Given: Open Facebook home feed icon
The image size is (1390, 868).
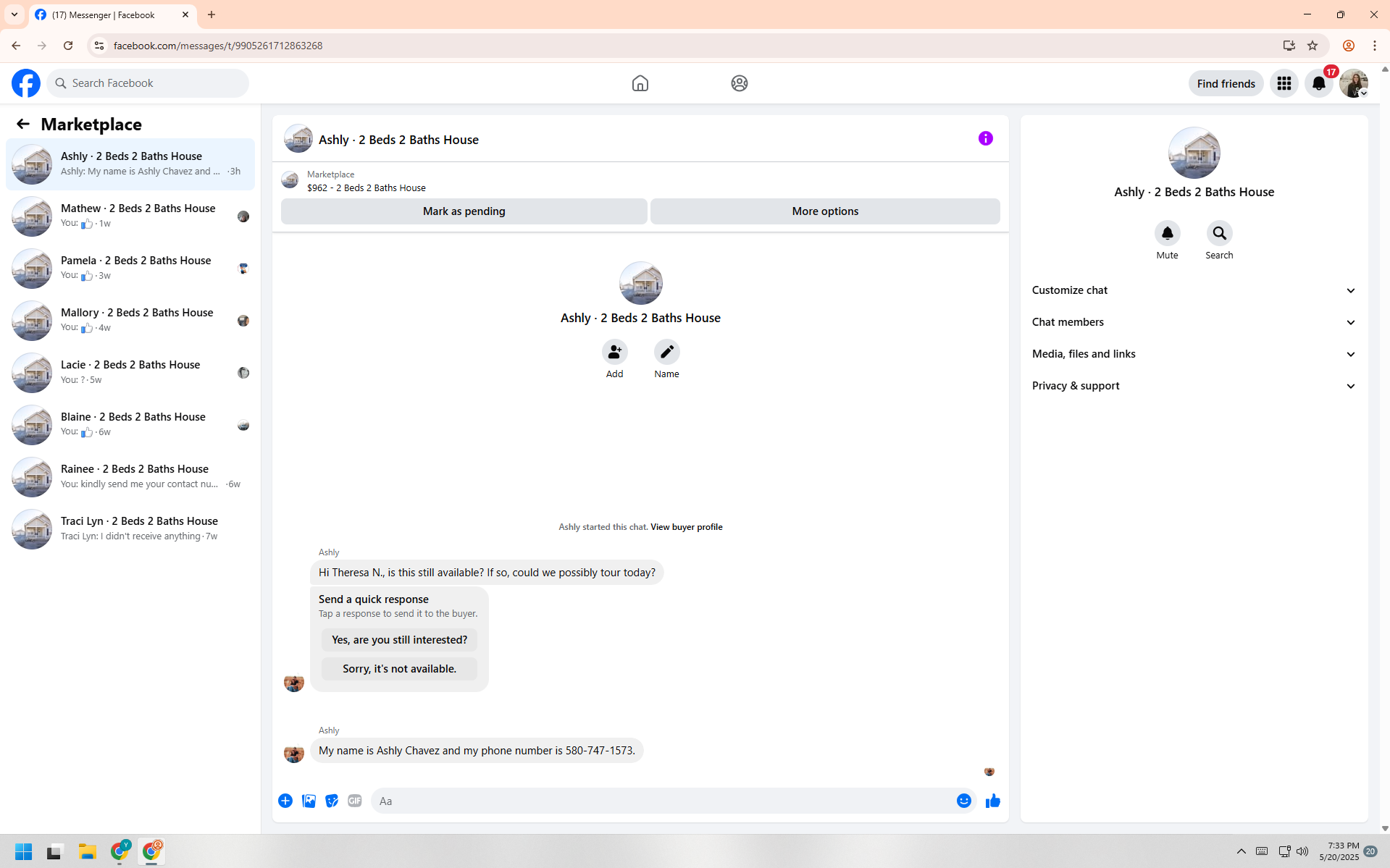Looking at the screenshot, I should coord(640,83).
